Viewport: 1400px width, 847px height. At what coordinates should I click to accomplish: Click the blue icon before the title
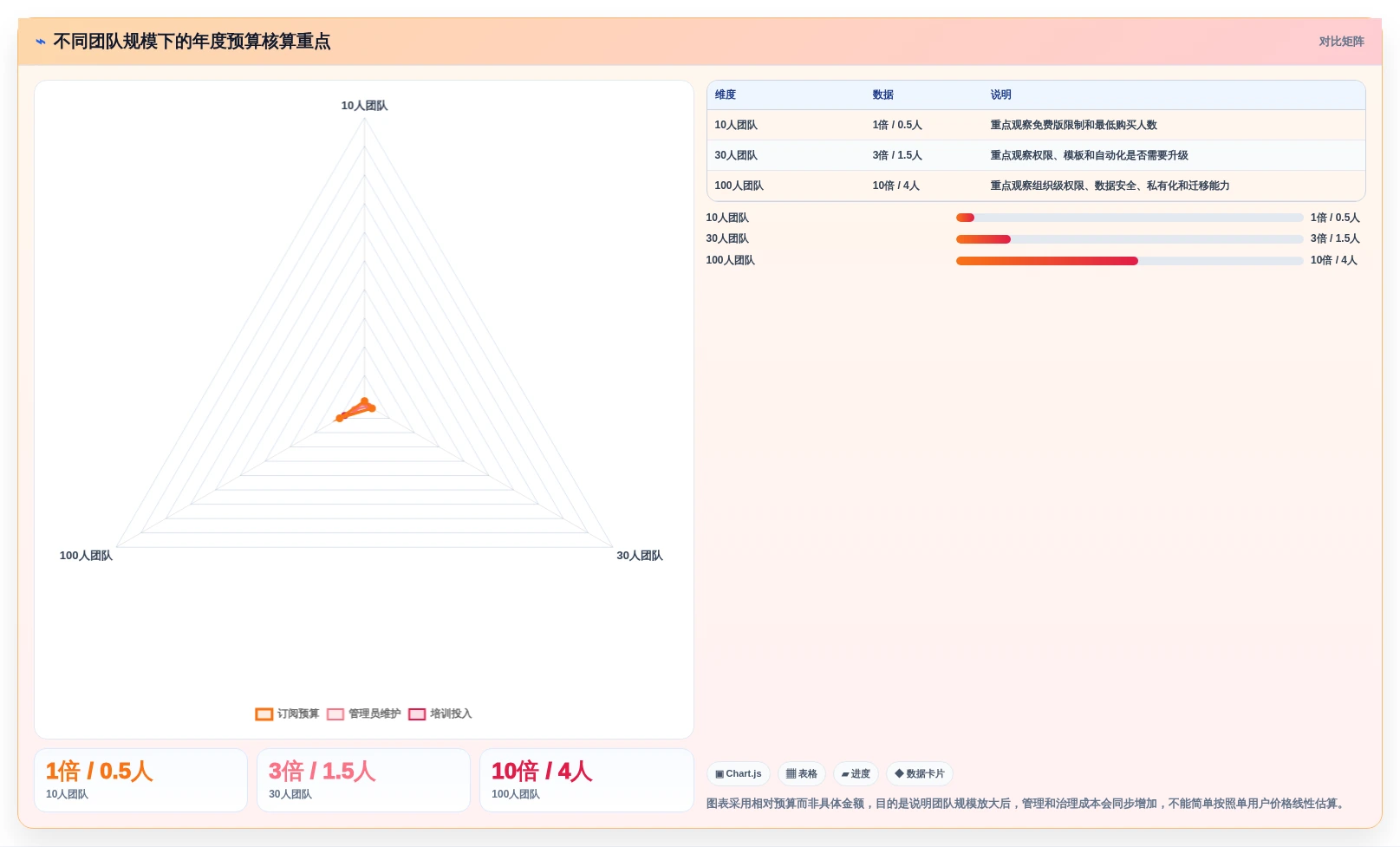41,42
